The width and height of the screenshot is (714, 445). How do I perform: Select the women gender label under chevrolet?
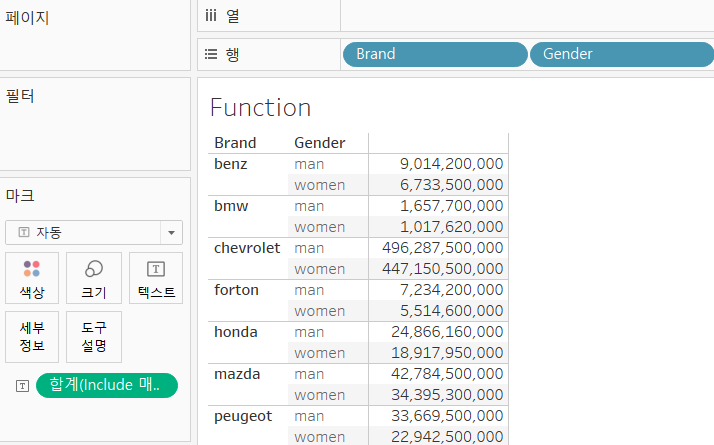(x=320, y=269)
